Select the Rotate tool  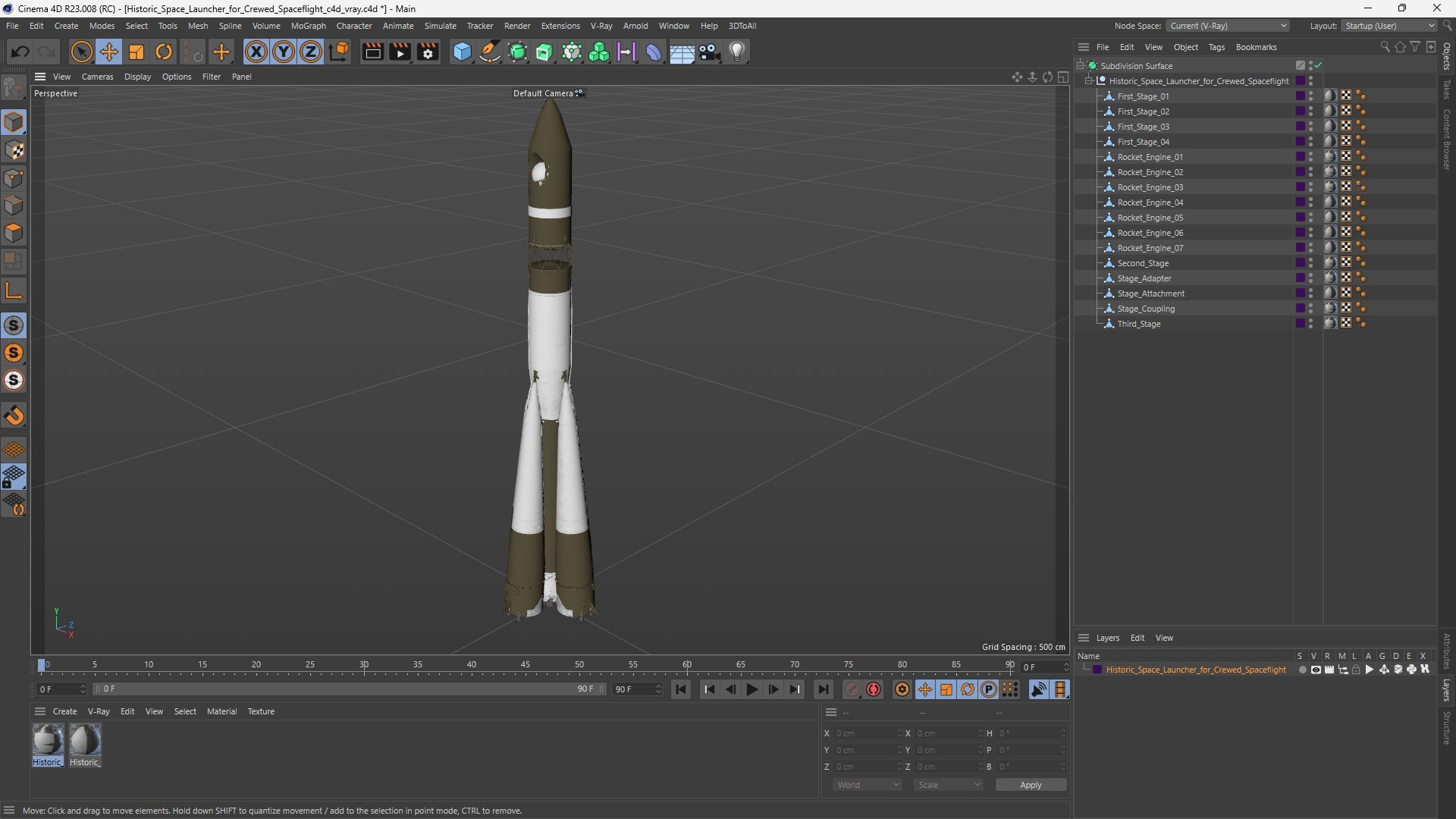tap(164, 52)
